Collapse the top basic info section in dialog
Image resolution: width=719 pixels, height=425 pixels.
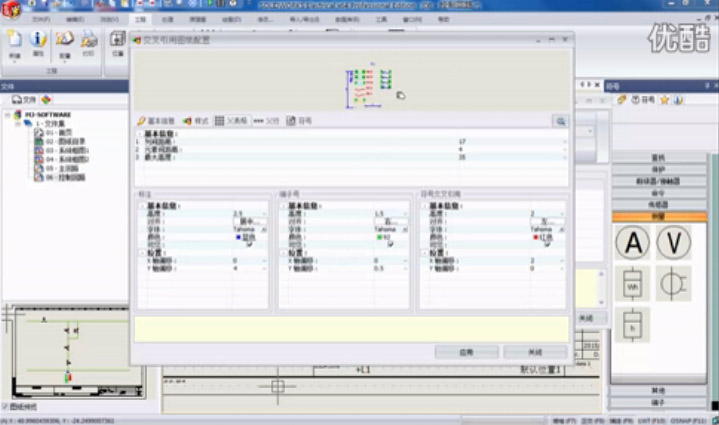click(x=139, y=134)
